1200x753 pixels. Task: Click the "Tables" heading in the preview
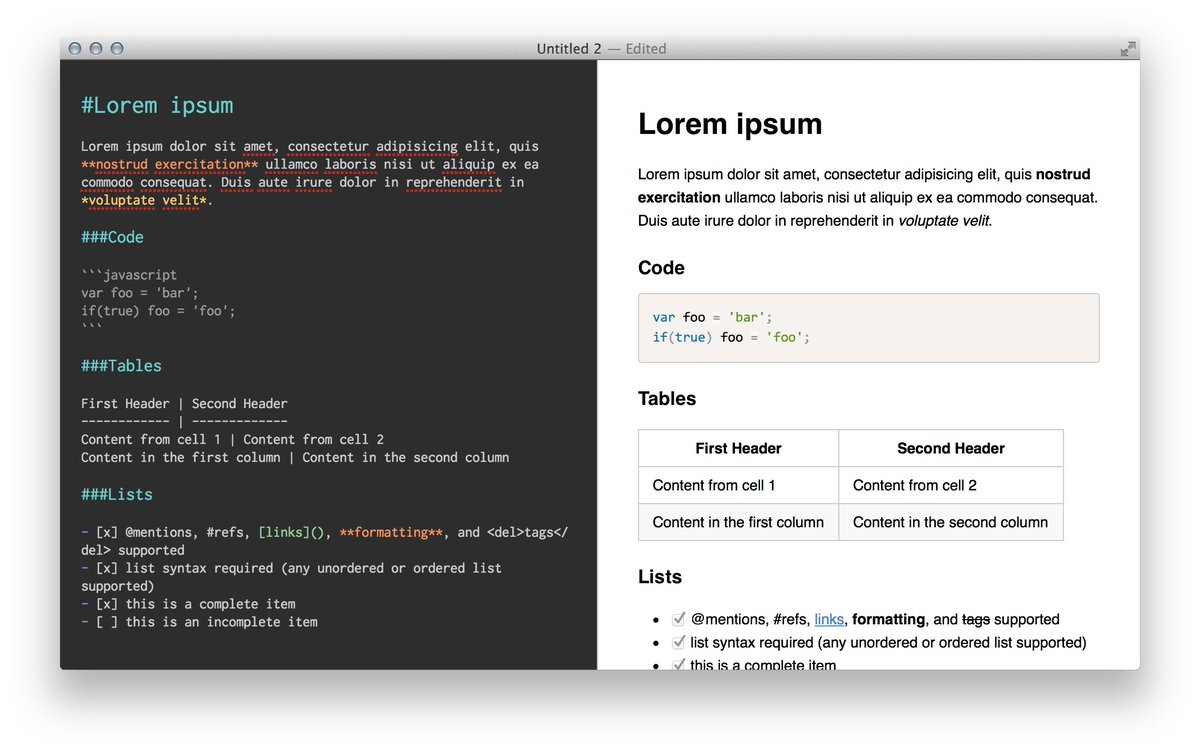point(667,399)
